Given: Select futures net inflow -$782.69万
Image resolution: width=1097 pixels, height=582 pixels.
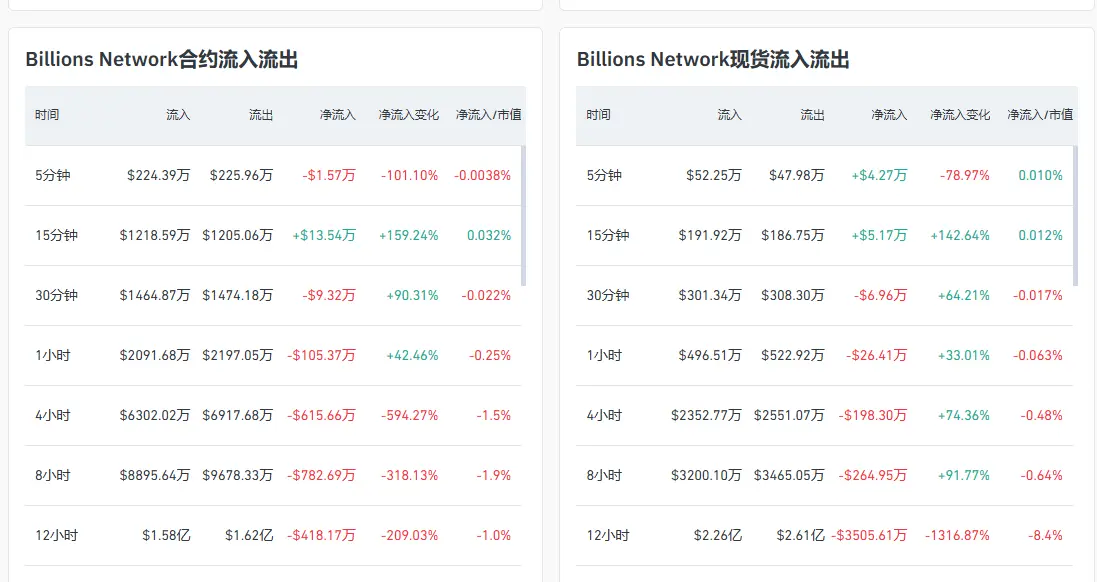Looking at the screenshot, I should pos(321,476).
